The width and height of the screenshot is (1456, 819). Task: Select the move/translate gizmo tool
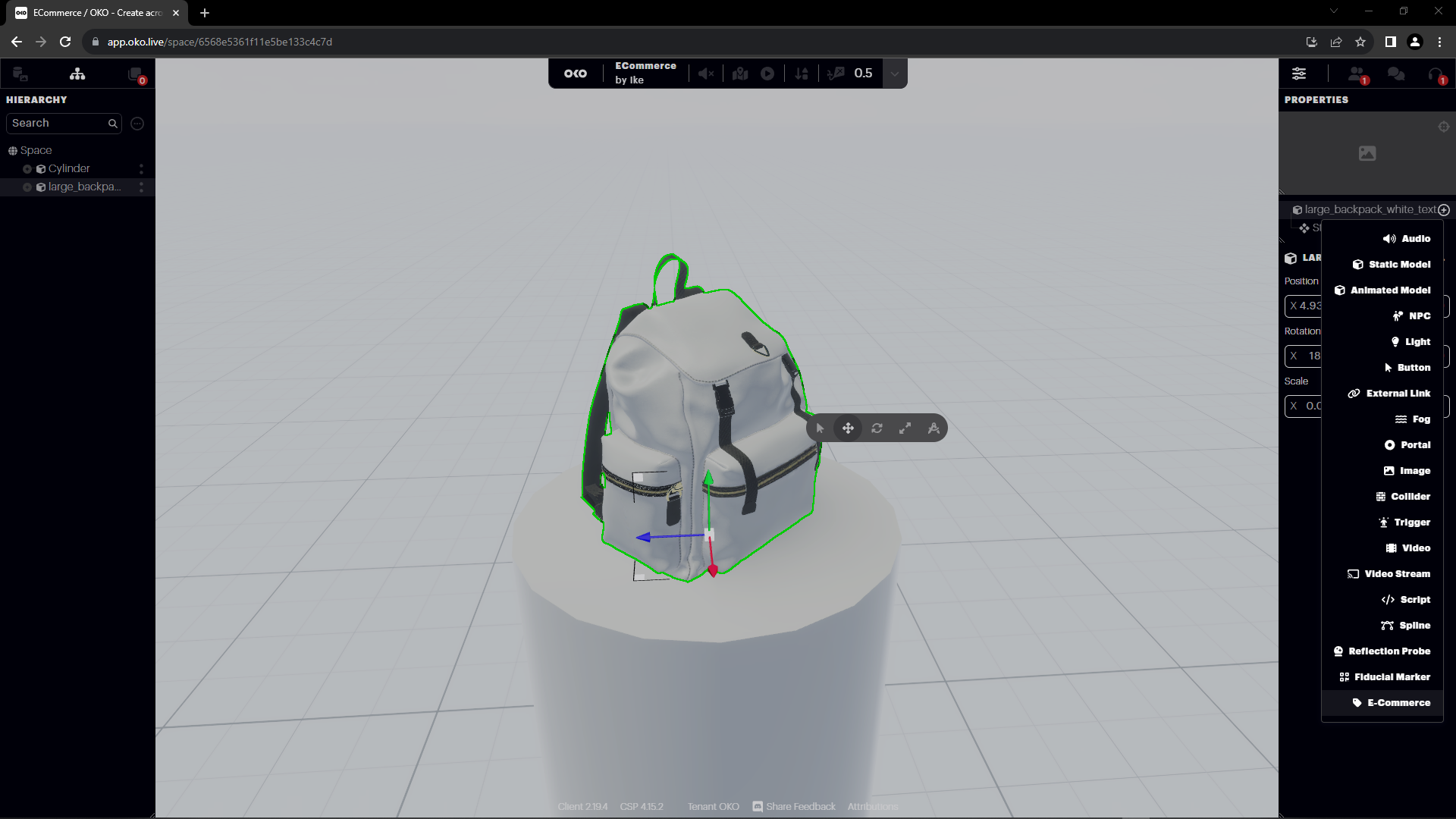click(848, 428)
